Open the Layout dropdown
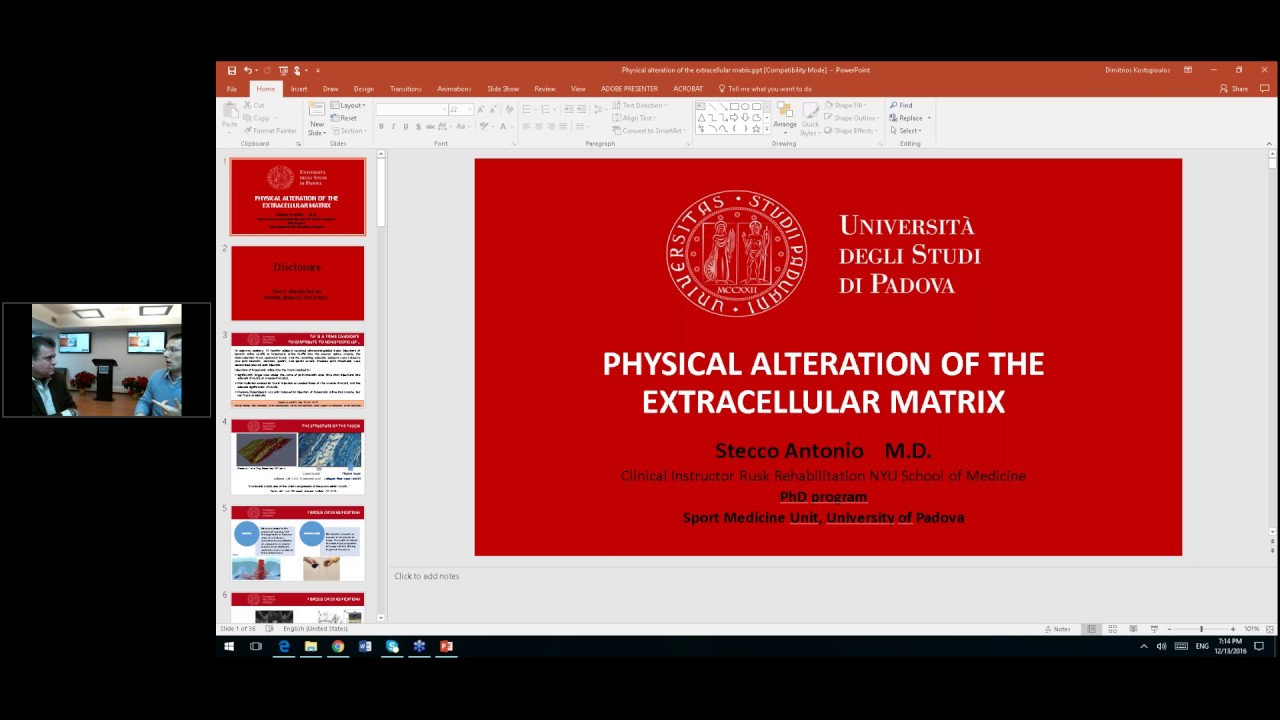 coord(347,105)
